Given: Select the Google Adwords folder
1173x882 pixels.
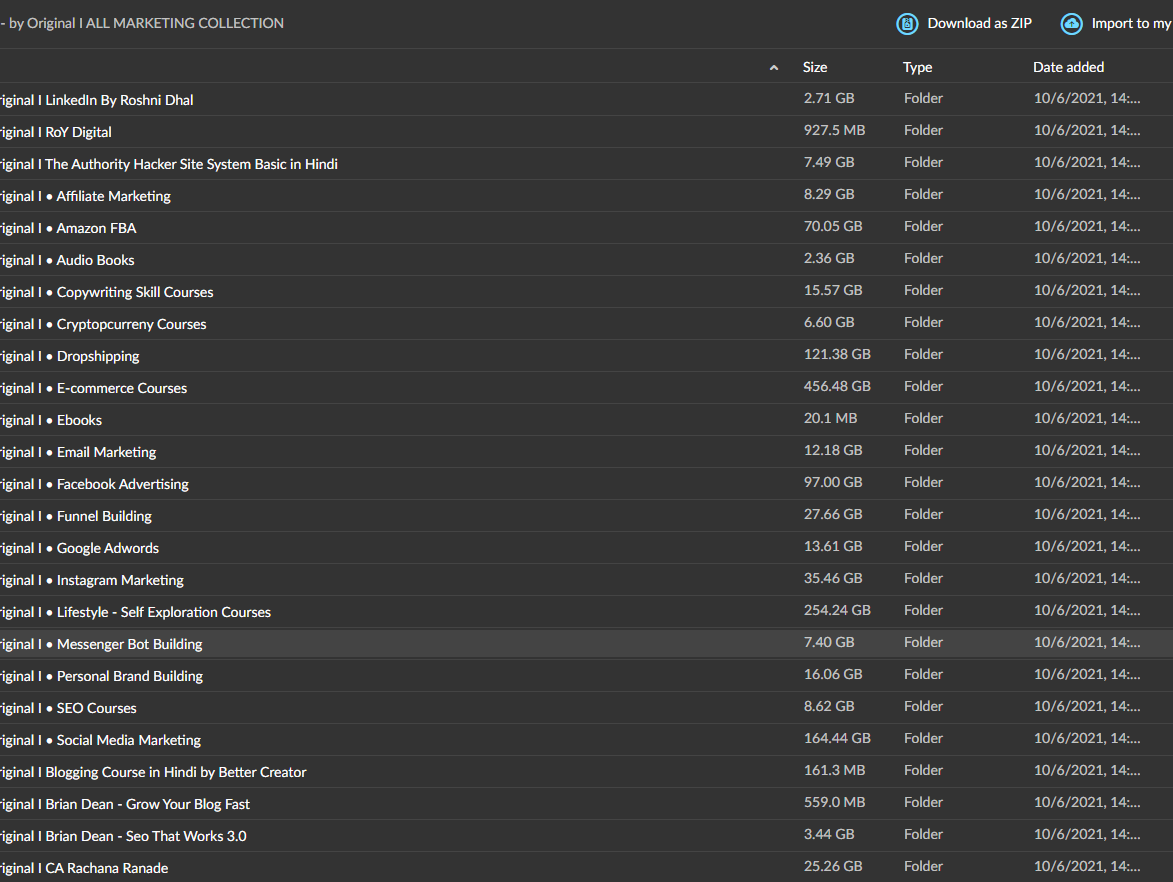Looking at the screenshot, I should [x=107, y=548].
